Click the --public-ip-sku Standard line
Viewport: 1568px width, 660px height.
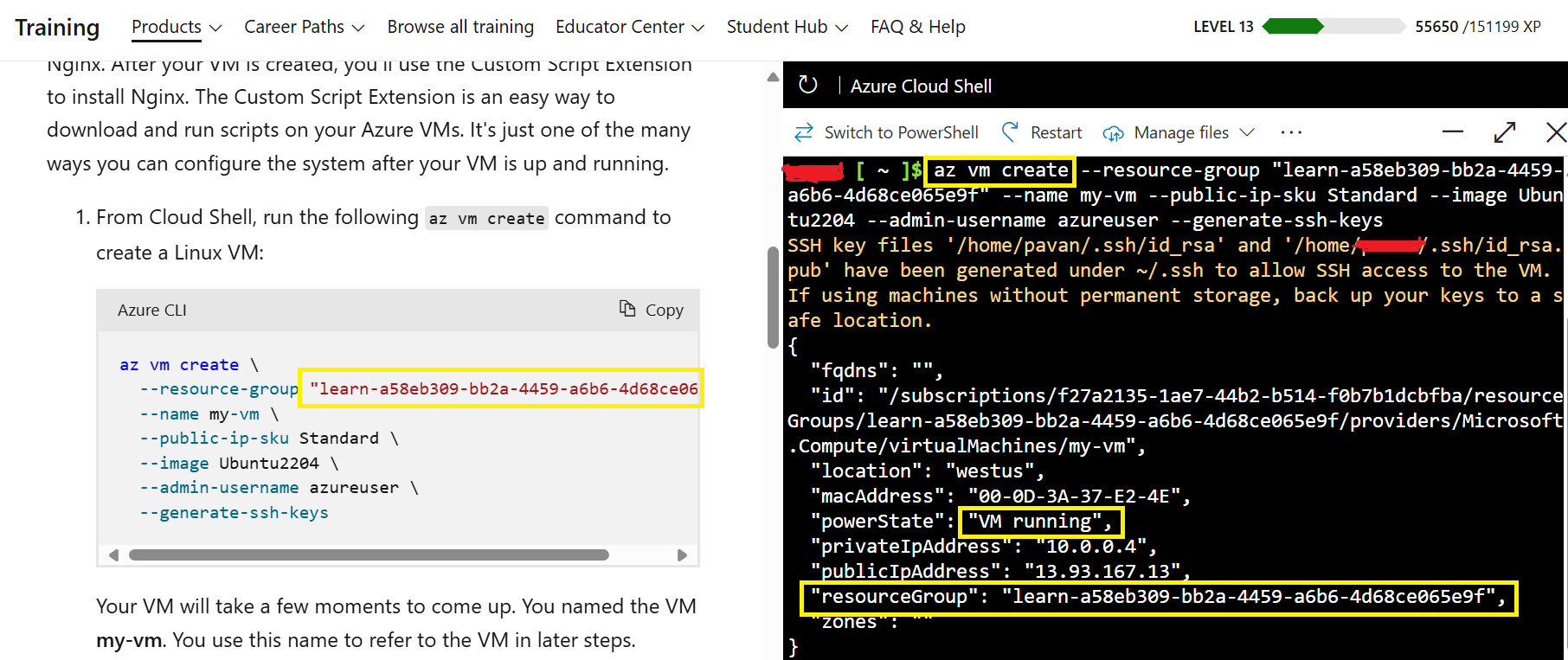[269, 439]
